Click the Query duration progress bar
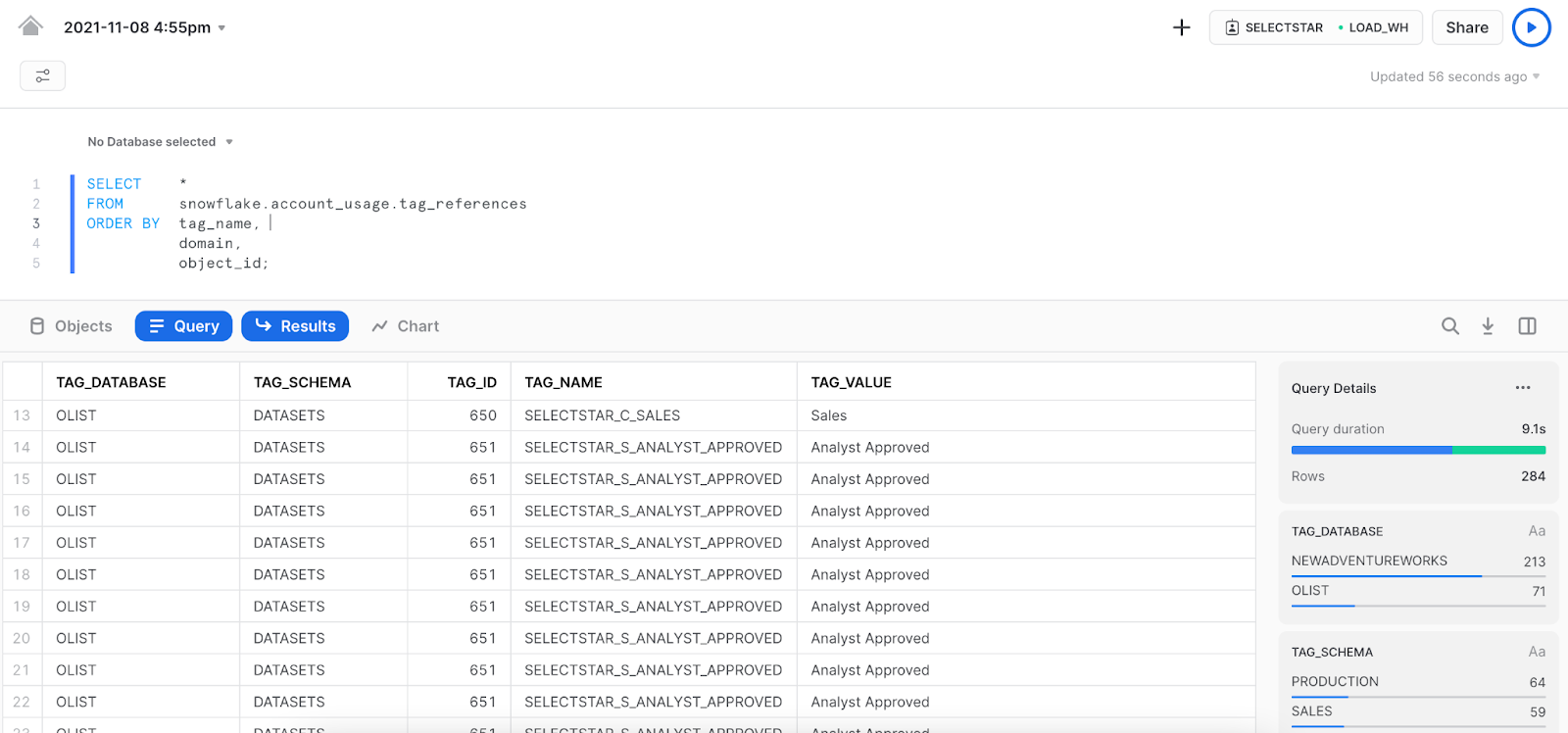This screenshot has width=1568, height=733. tap(1417, 450)
